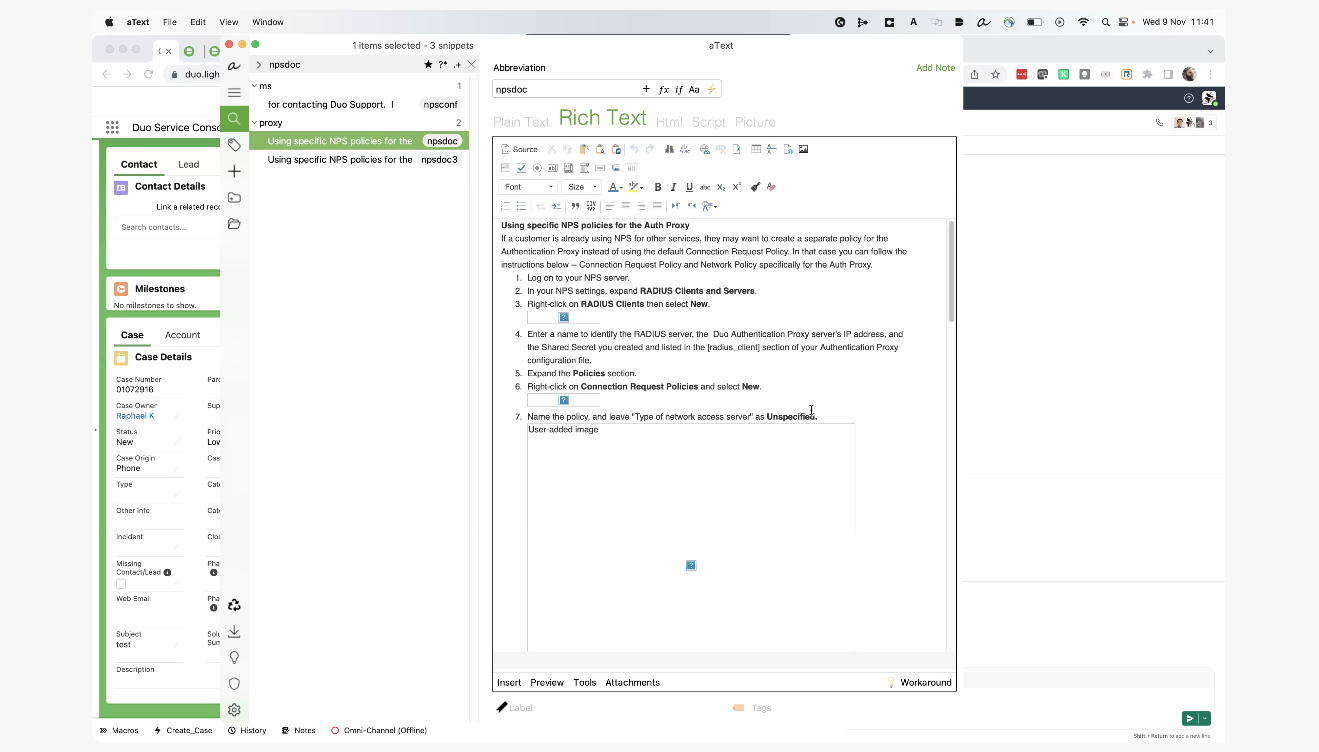Screen dimensions: 1319x752
Task: Insert a radio button form element
Action: (537, 168)
